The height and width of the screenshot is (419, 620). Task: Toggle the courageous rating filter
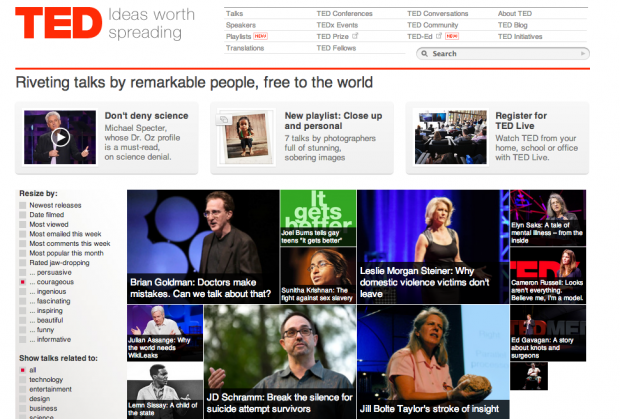pos(23,282)
